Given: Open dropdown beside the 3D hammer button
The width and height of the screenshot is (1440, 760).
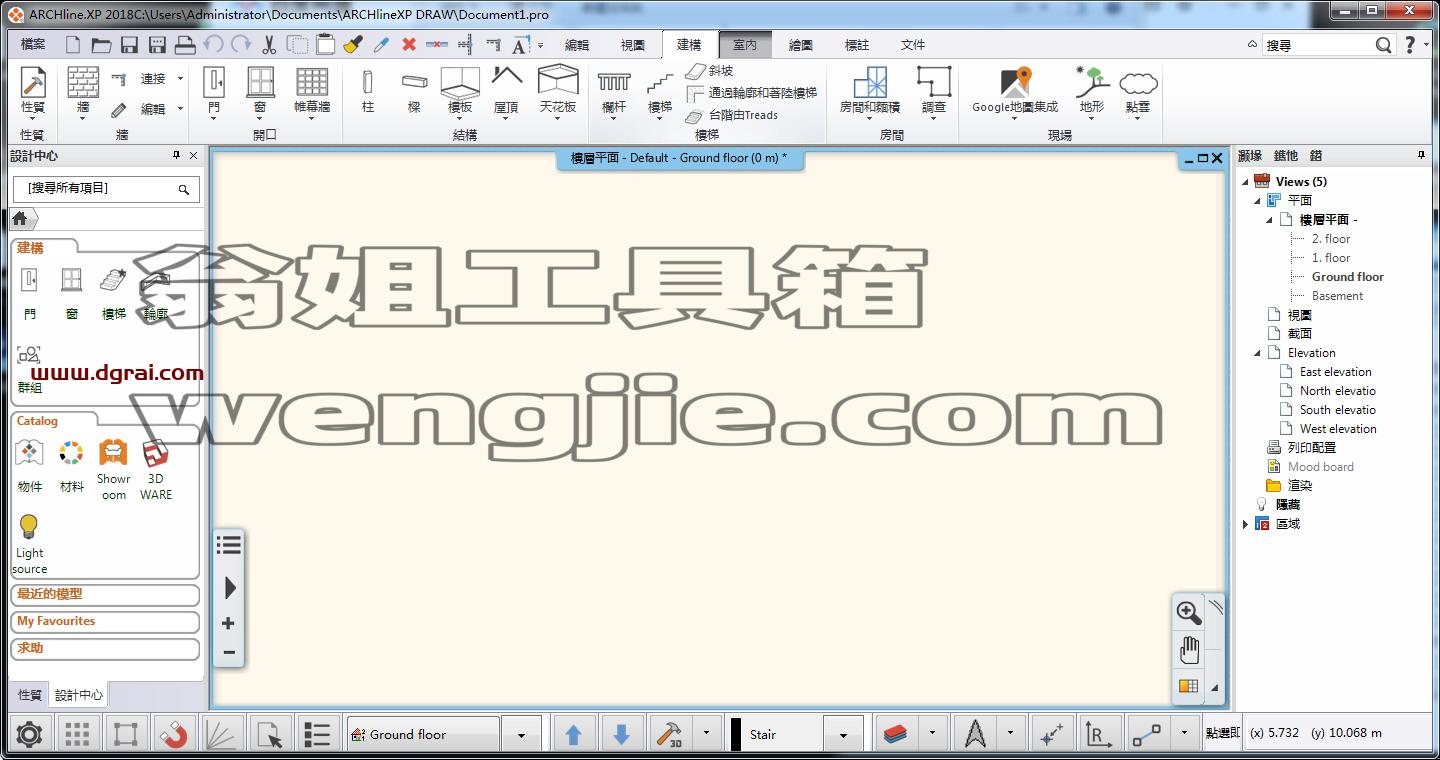Looking at the screenshot, I should 706,735.
